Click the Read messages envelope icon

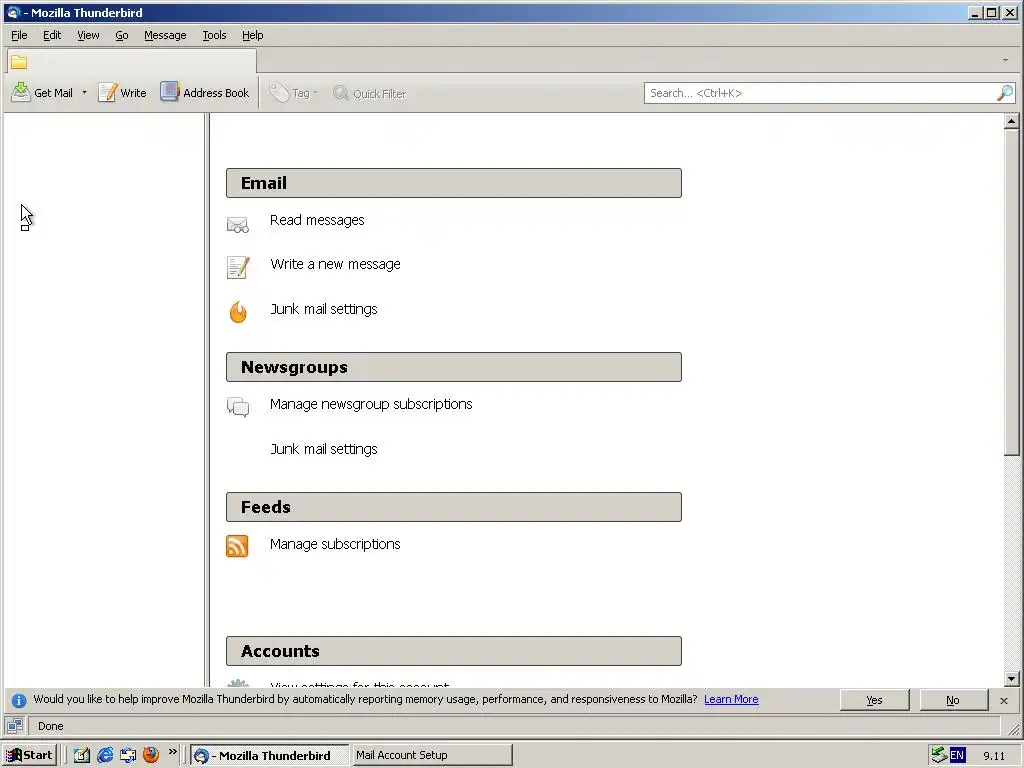(238, 225)
